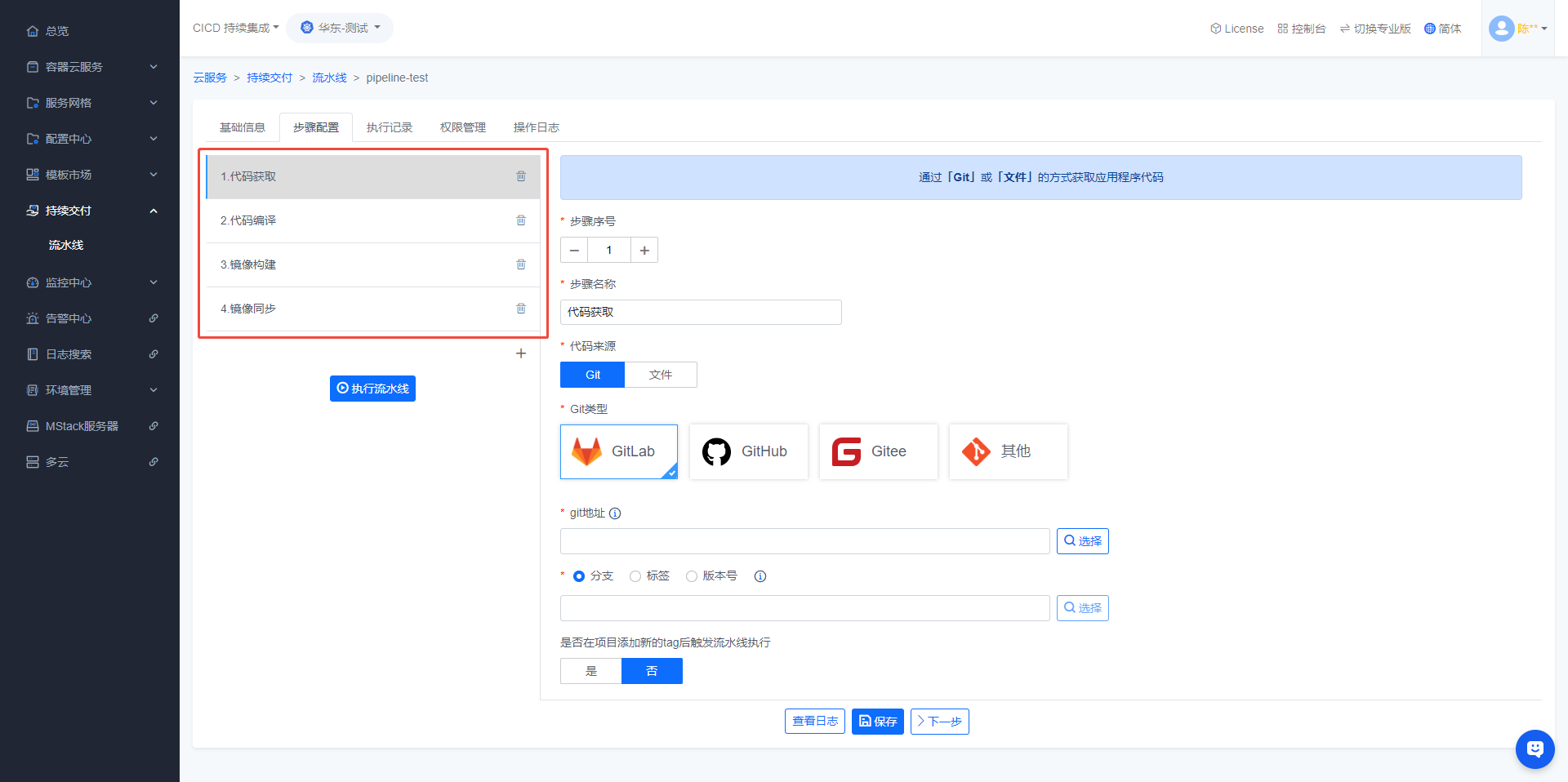Delete the 代码获取 step via trash icon
The image size is (1568, 782).
click(521, 176)
